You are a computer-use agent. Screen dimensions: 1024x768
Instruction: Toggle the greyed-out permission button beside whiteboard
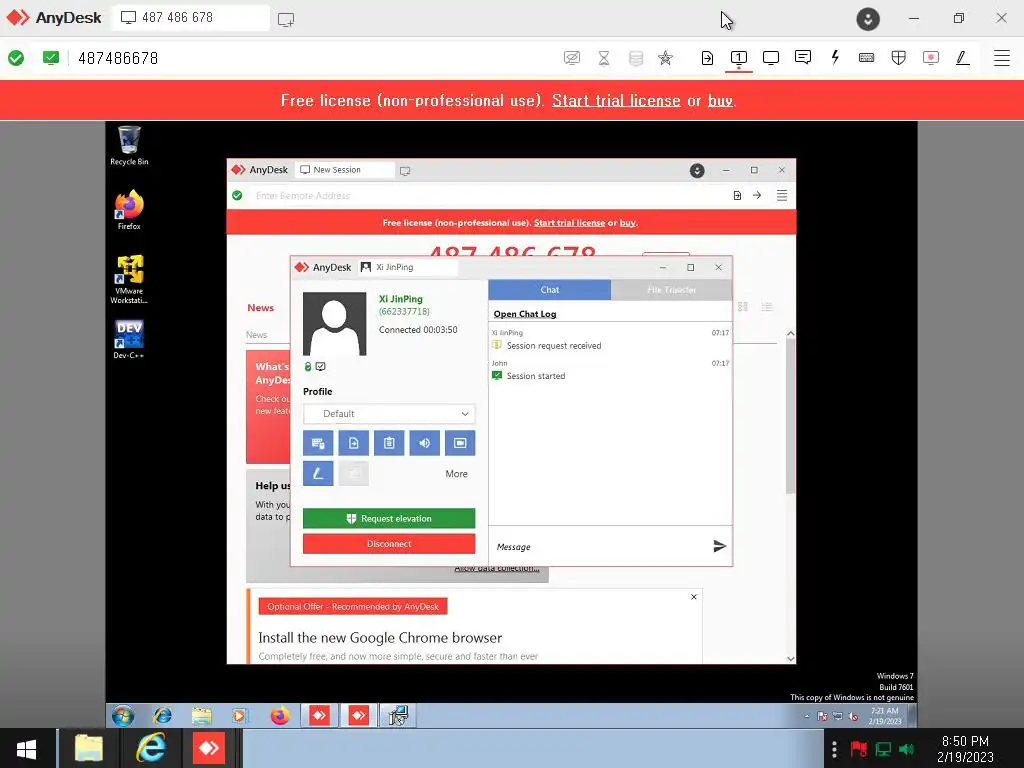point(353,473)
